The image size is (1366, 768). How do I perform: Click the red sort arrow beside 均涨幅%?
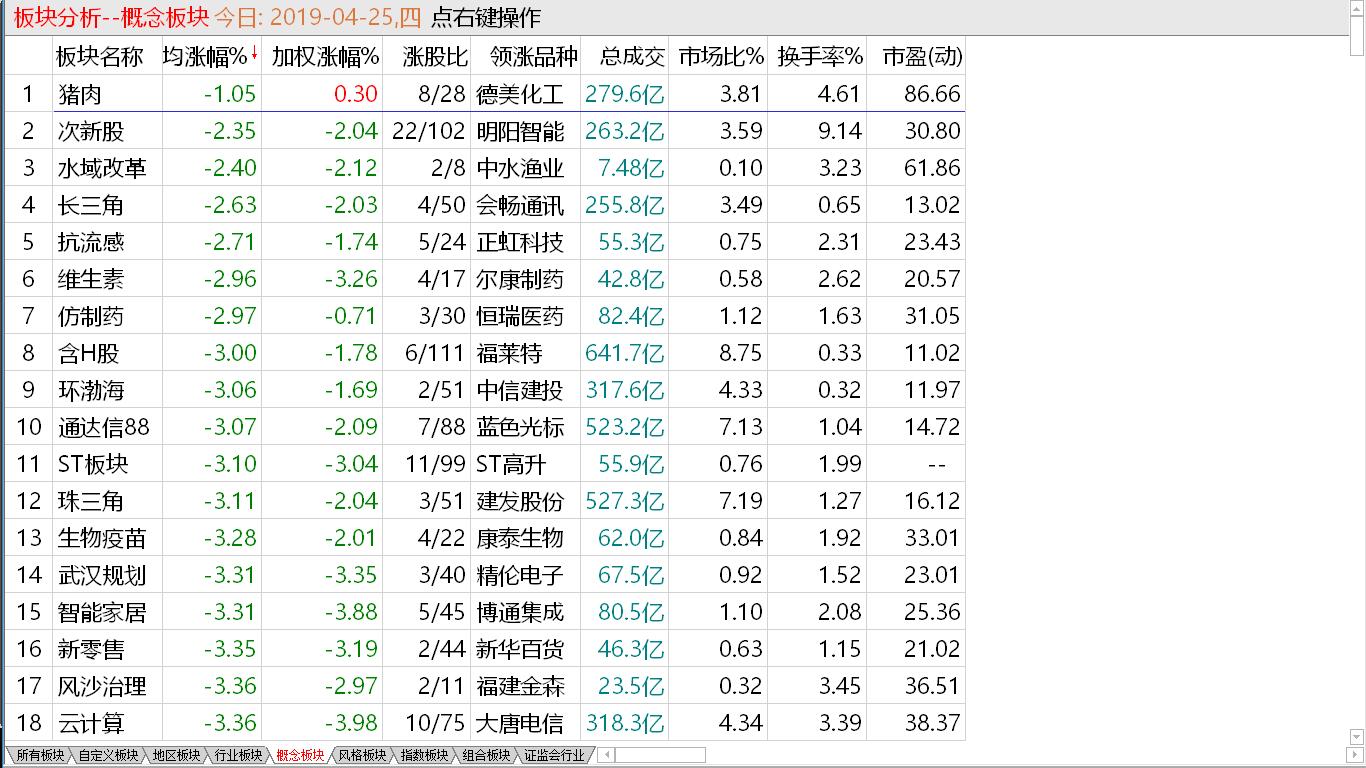pyautogui.click(x=254, y=53)
